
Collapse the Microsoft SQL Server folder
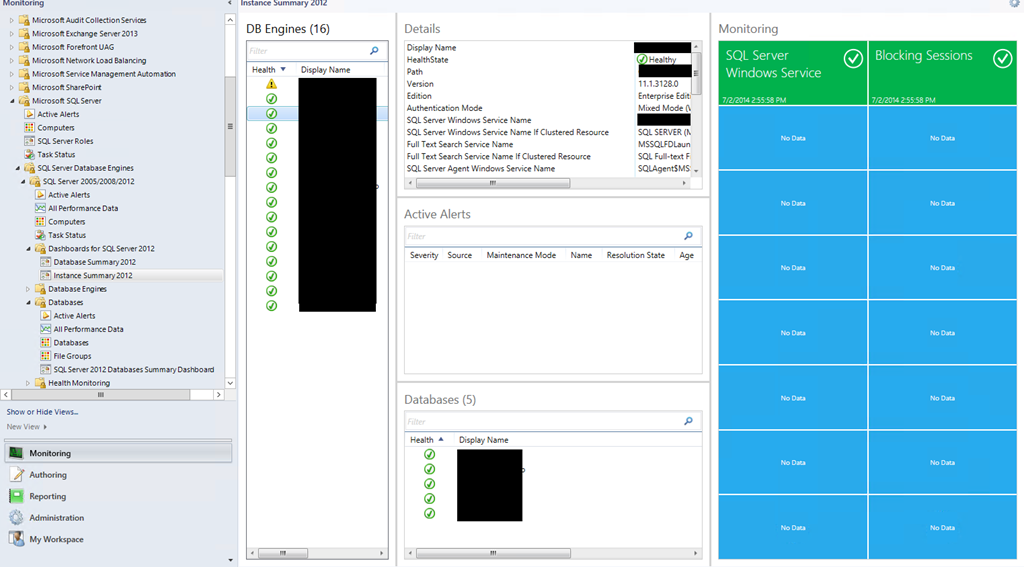click(x=12, y=101)
